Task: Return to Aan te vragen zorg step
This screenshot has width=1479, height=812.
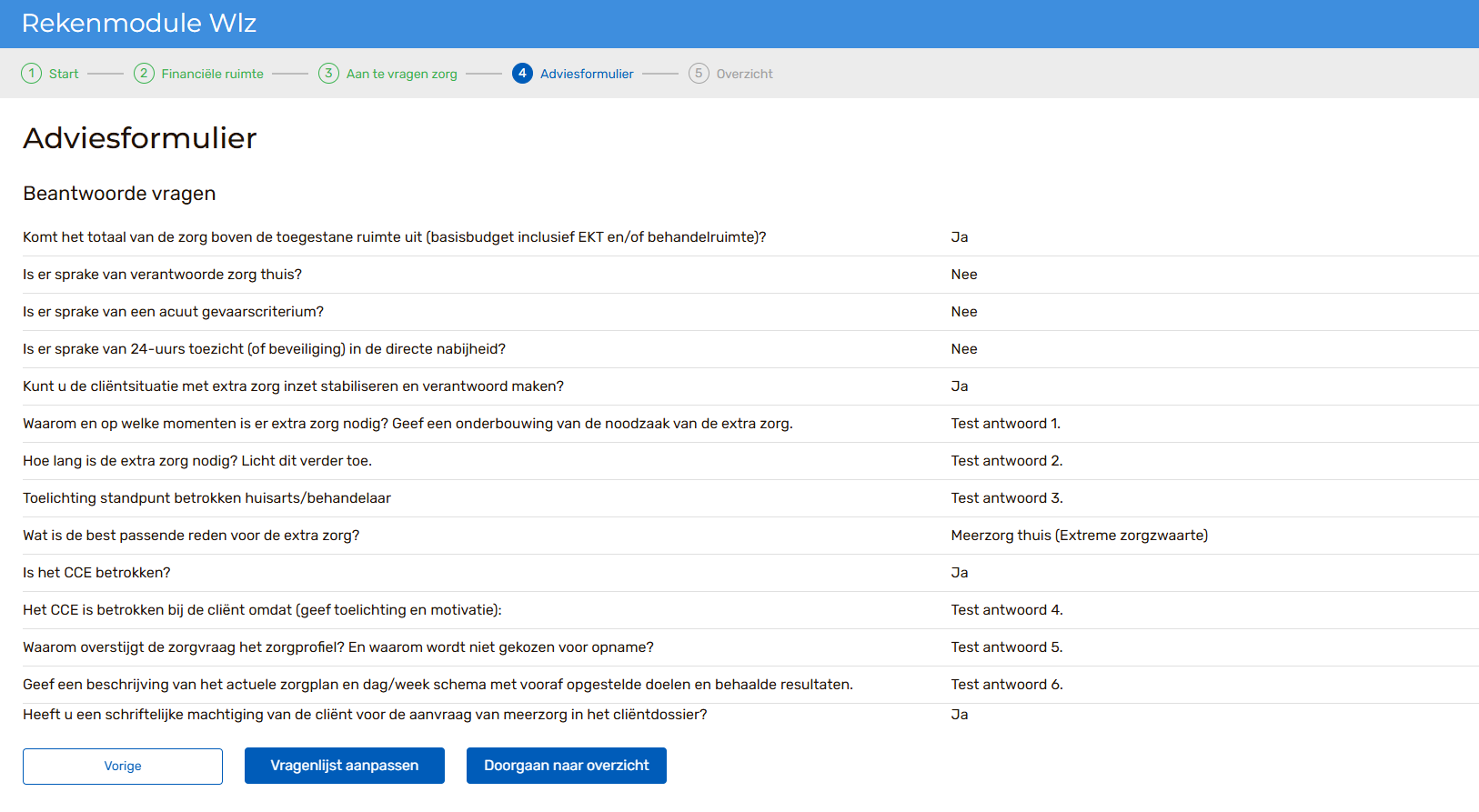Action: click(401, 74)
